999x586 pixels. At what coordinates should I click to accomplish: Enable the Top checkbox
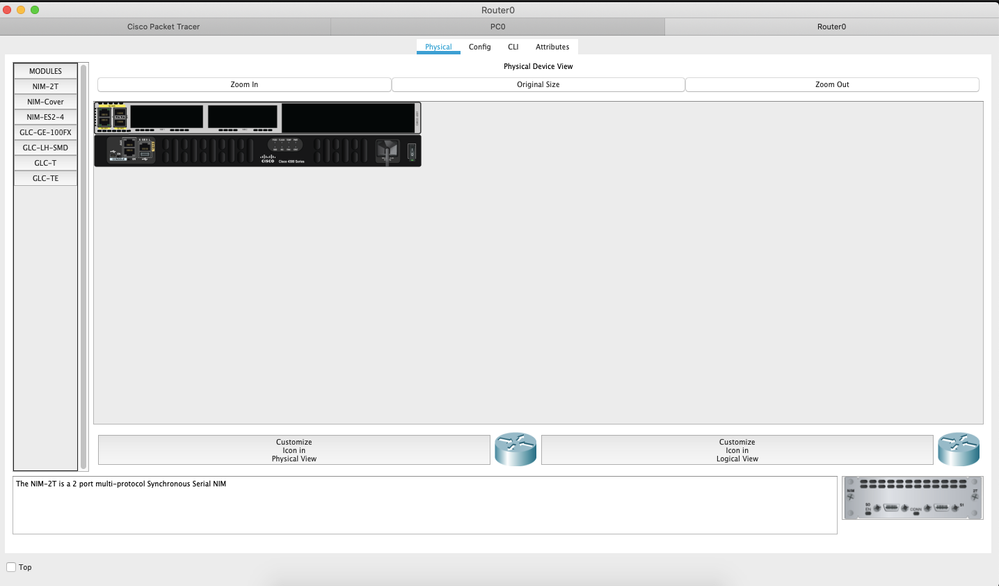pyautogui.click(x=11, y=567)
